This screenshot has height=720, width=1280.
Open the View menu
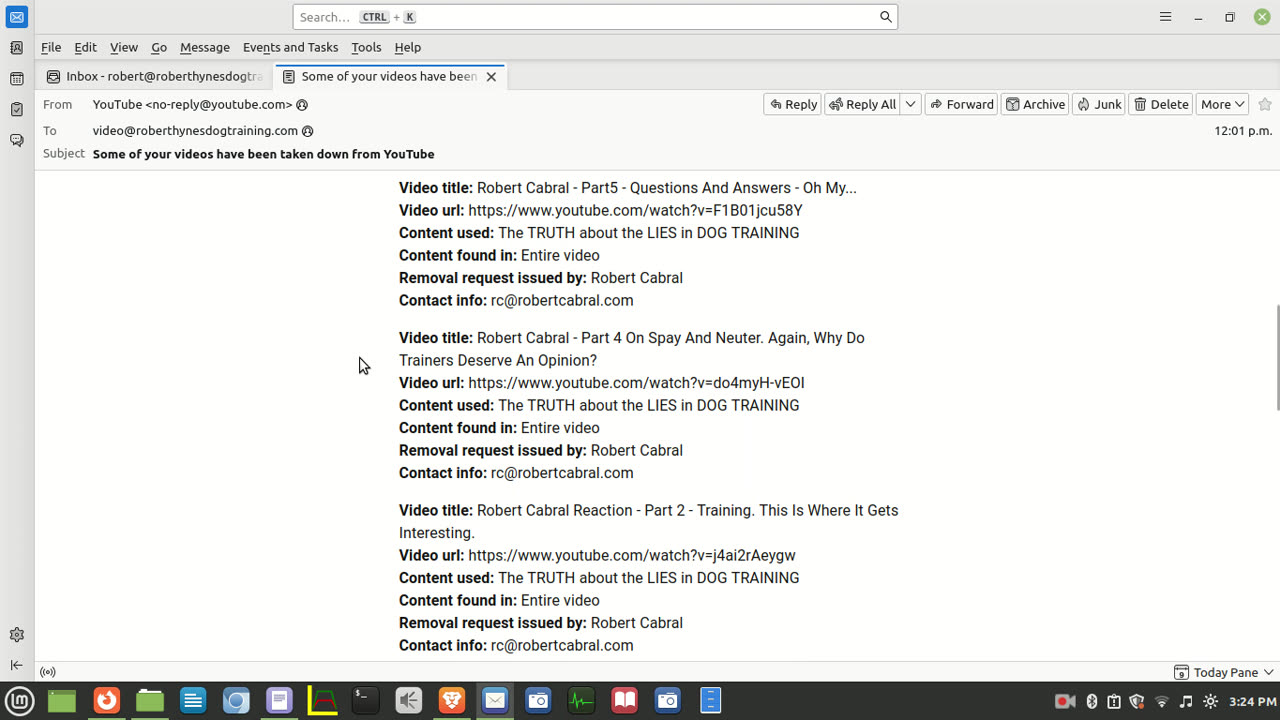(x=124, y=47)
